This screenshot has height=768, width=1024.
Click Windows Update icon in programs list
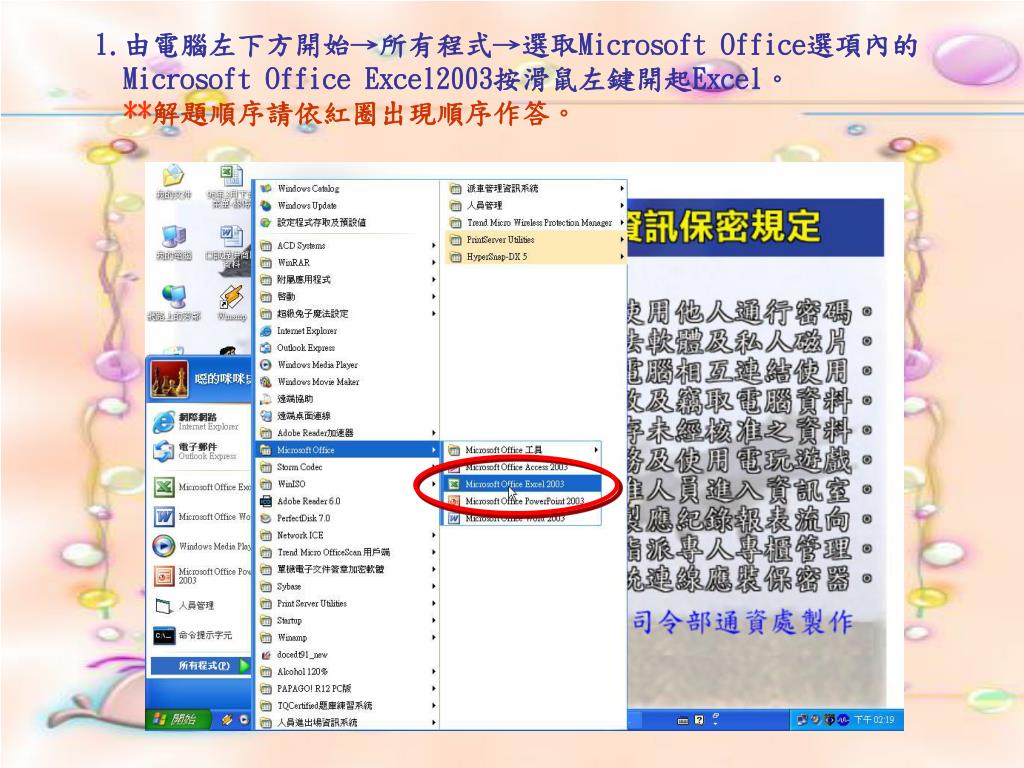(x=266, y=205)
